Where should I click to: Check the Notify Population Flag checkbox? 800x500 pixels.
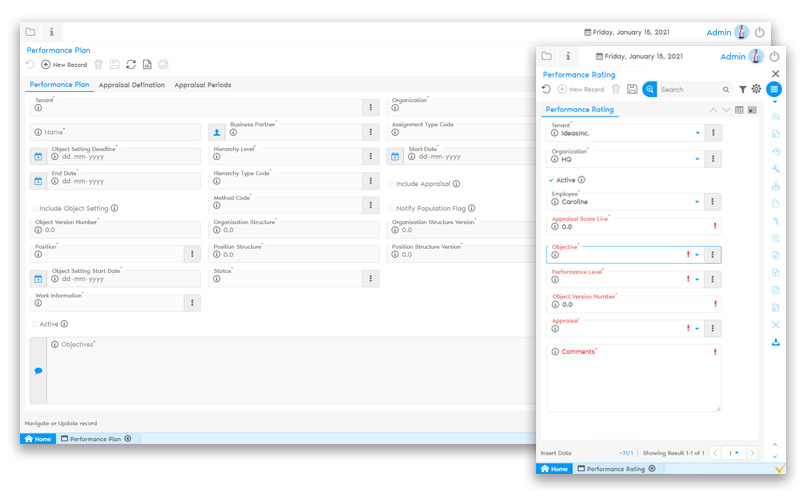[391, 208]
